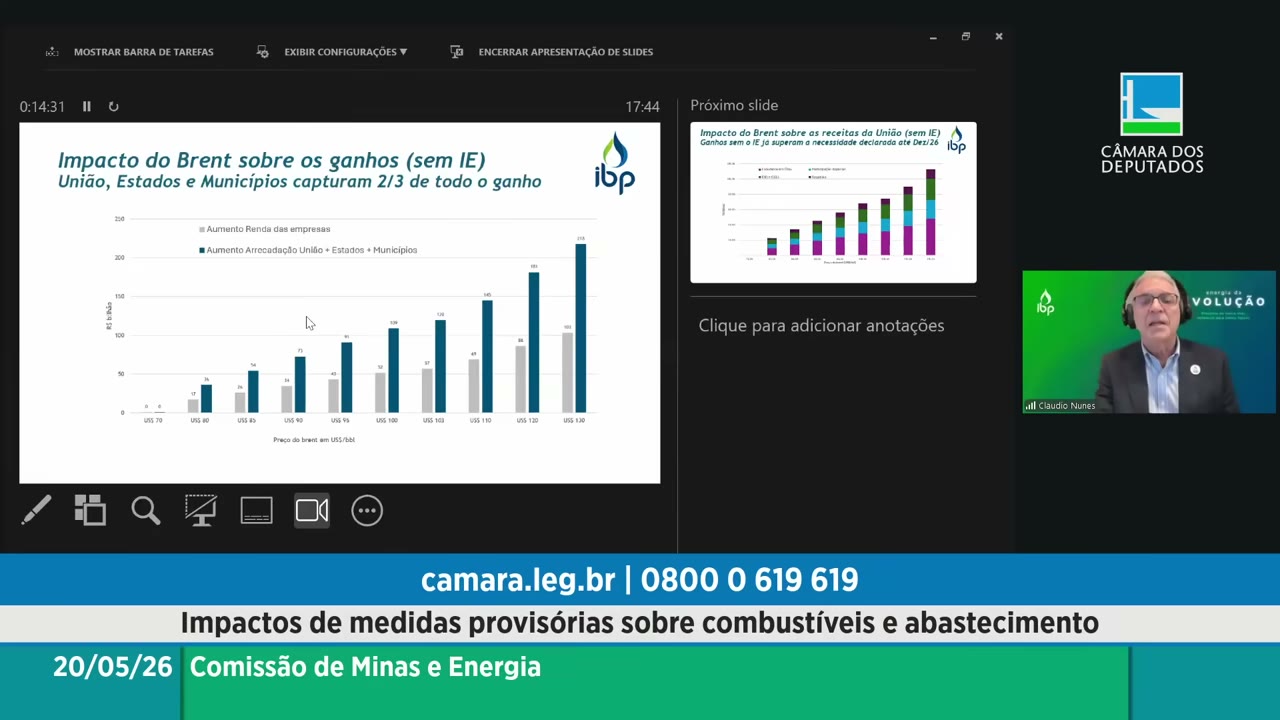This screenshot has width=1280, height=720.
Task: Click the 'Claudio Nunes' name label
Action: tap(1066, 406)
